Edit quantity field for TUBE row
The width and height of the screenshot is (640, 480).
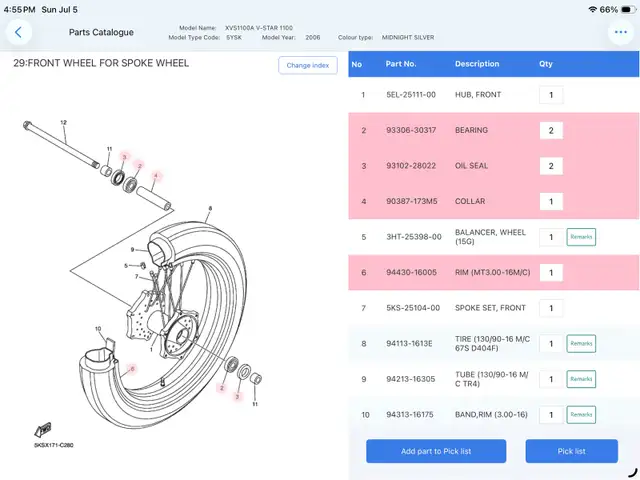pyautogui.click(x=551, y=379)
